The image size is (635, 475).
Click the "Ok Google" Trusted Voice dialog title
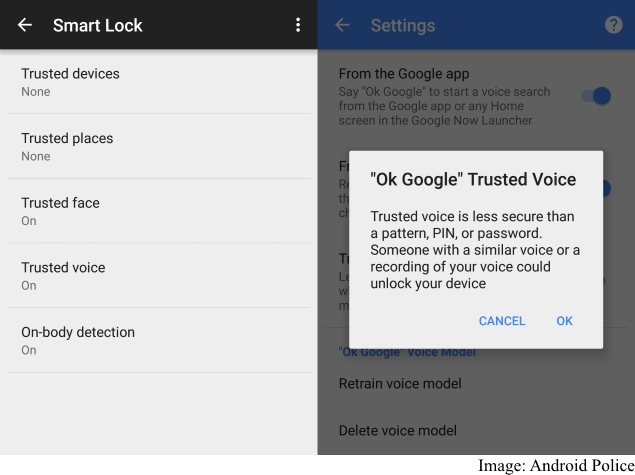point(473,180)
